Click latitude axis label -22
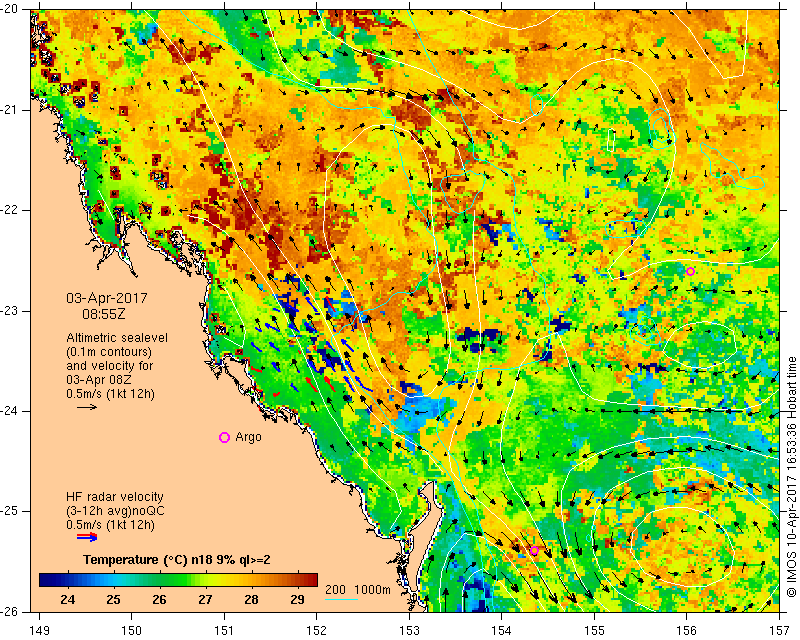800x640 pixels. (x=11, y=210)
